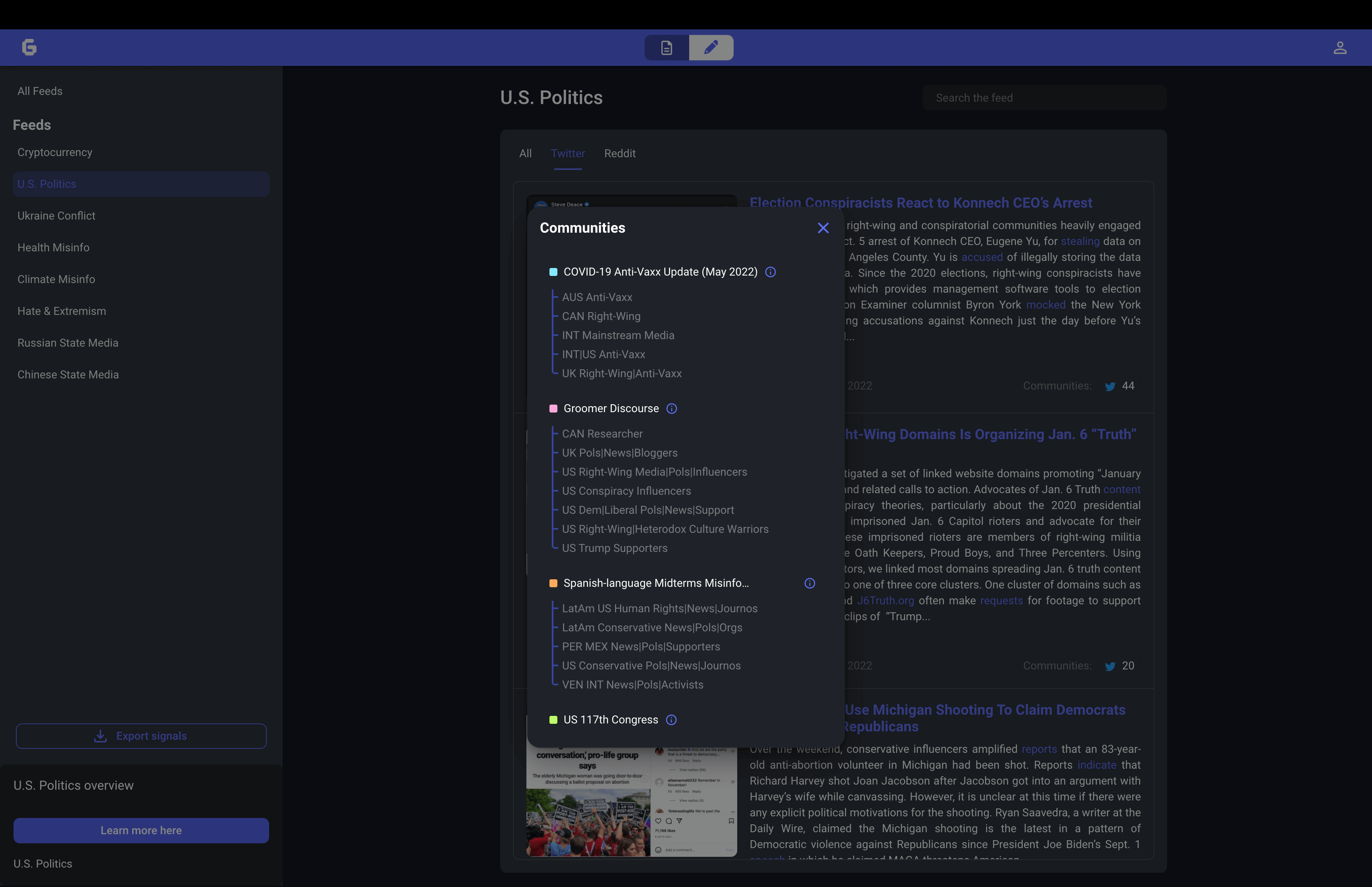Select LatAm US Human Rights|News|Journos community
The image size is (1372, 887).
point(660,608)
